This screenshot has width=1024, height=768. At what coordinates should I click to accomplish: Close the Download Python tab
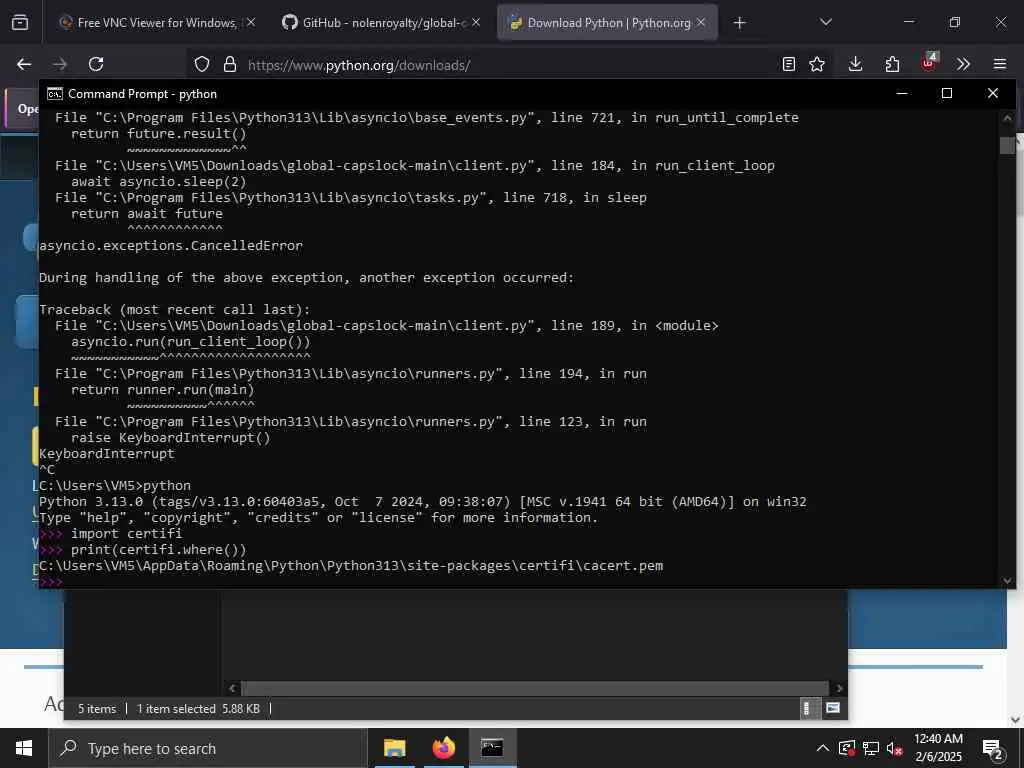click(x=701, y=23)
